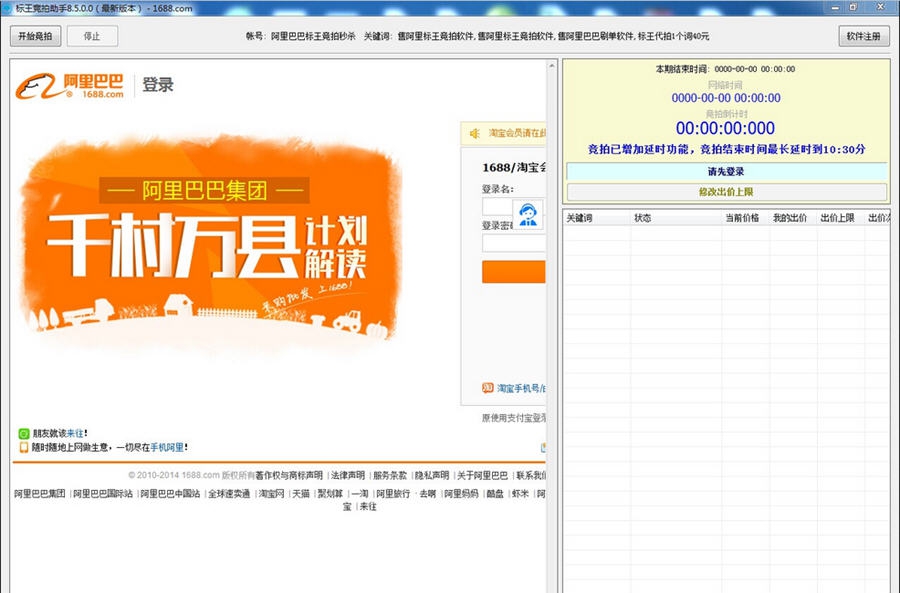Open the 法律声明 link
Image resolution: width=900 pixels, height=593 pixels.
pos(348,475)
